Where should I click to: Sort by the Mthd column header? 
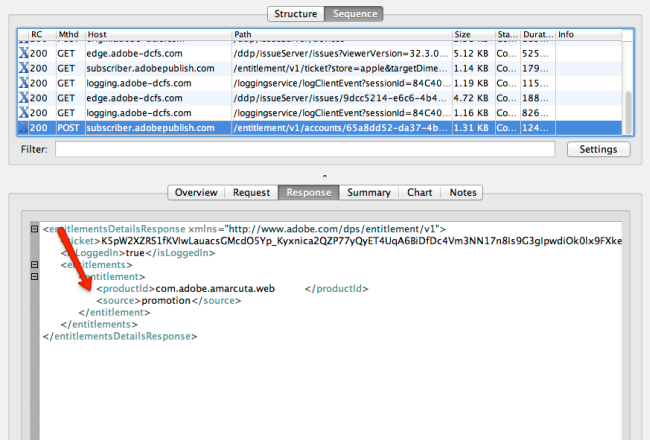(68, 34)
